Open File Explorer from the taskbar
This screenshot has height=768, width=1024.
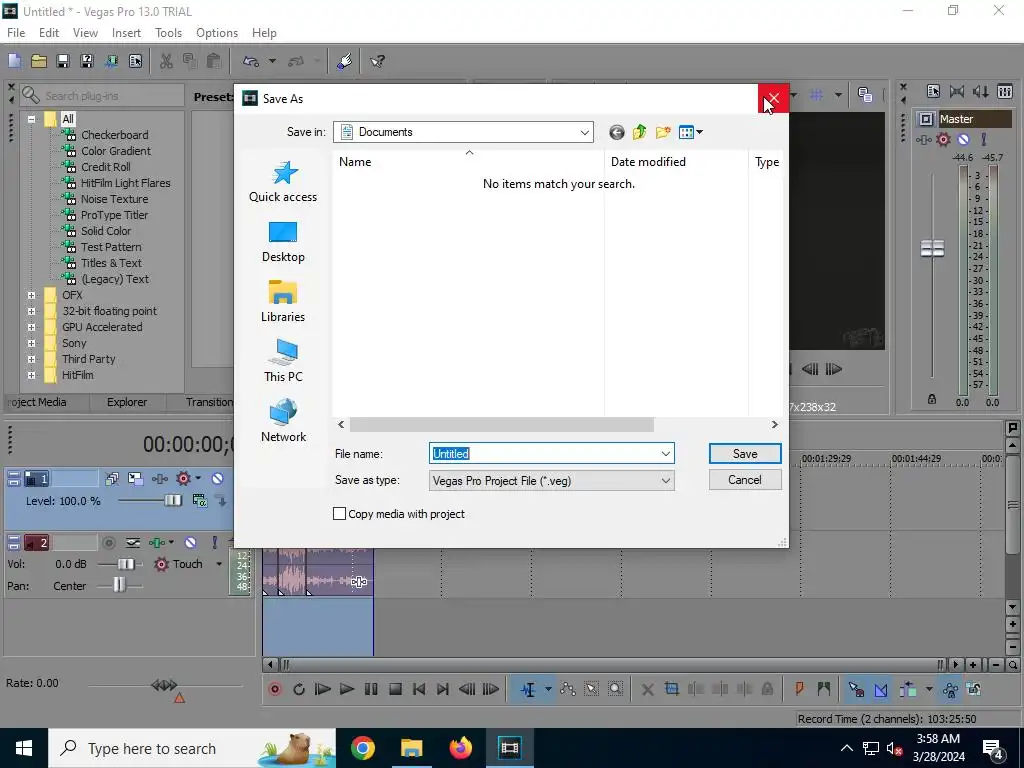[x=411, y=748]
